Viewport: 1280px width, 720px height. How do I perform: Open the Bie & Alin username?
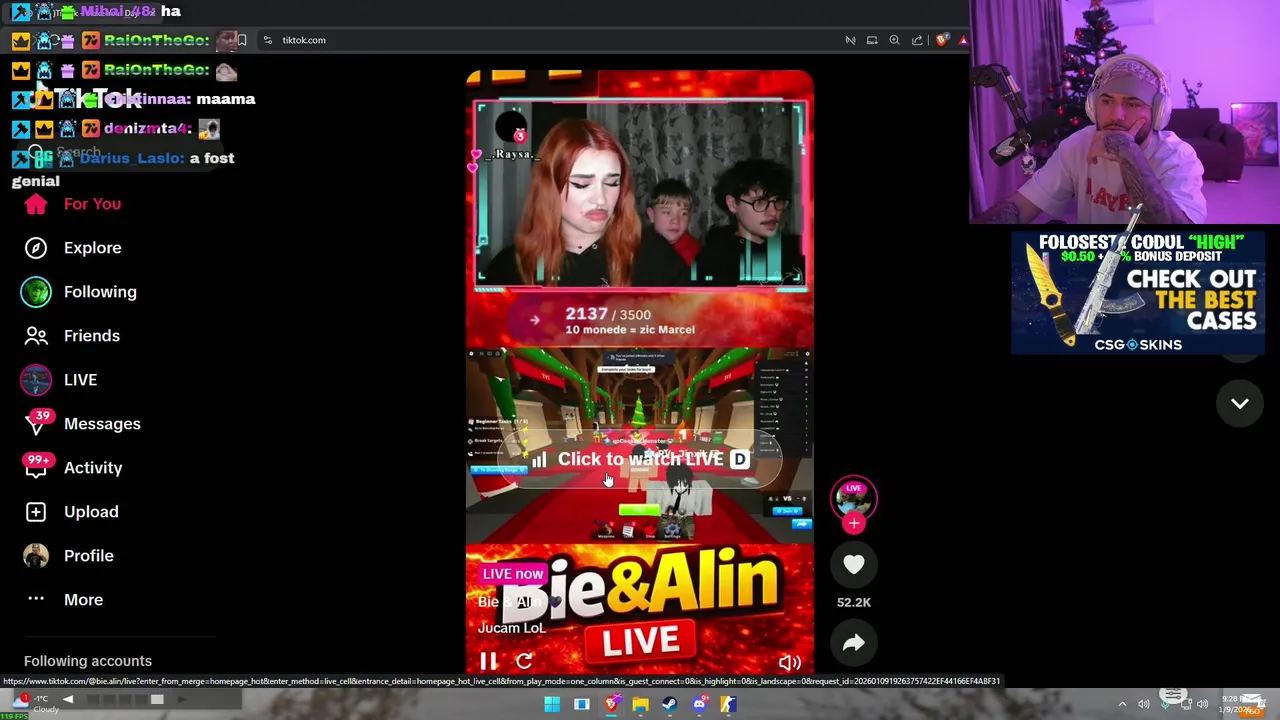pos(510,602)
